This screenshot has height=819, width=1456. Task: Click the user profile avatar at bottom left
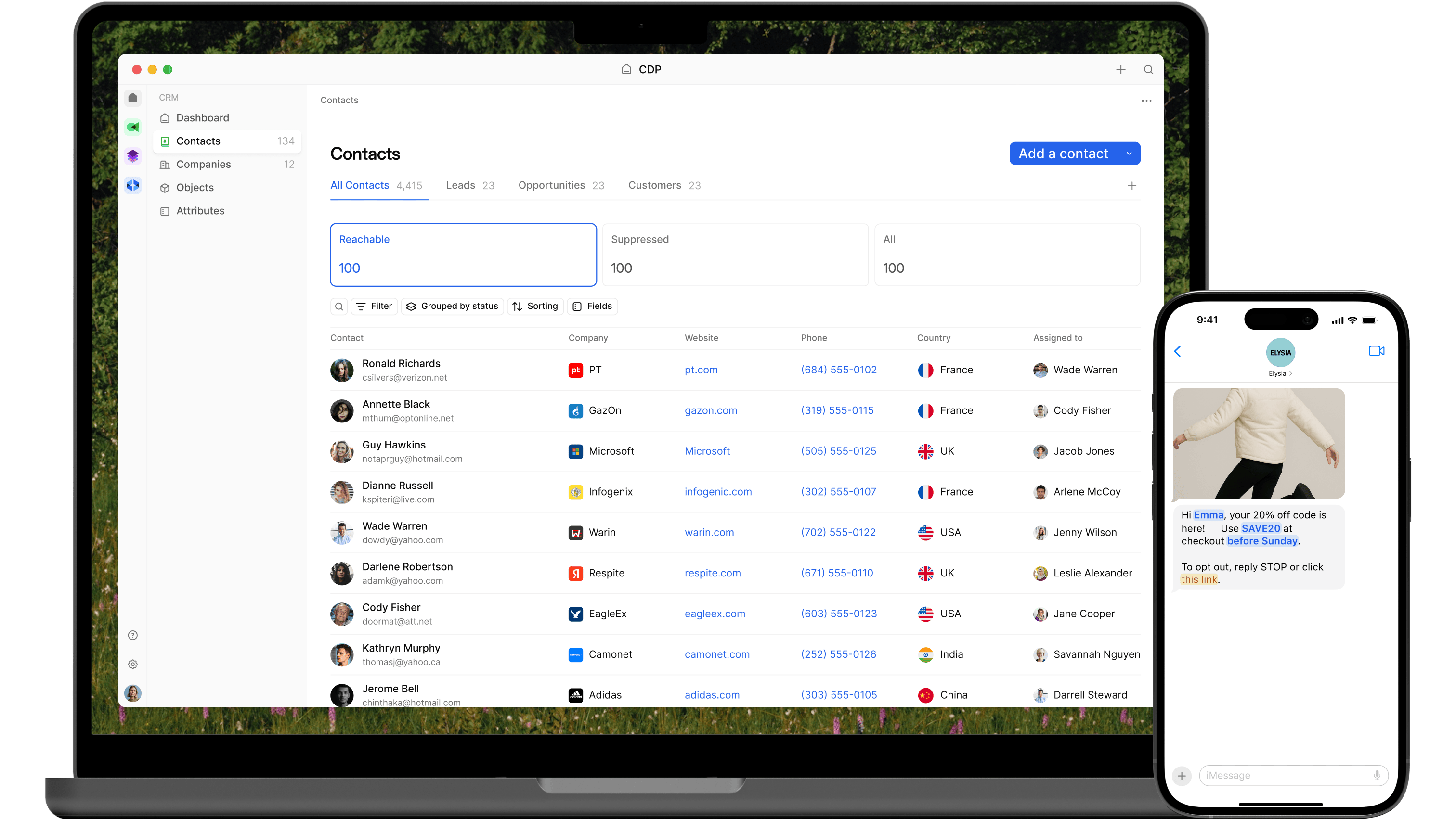point(133,693)
